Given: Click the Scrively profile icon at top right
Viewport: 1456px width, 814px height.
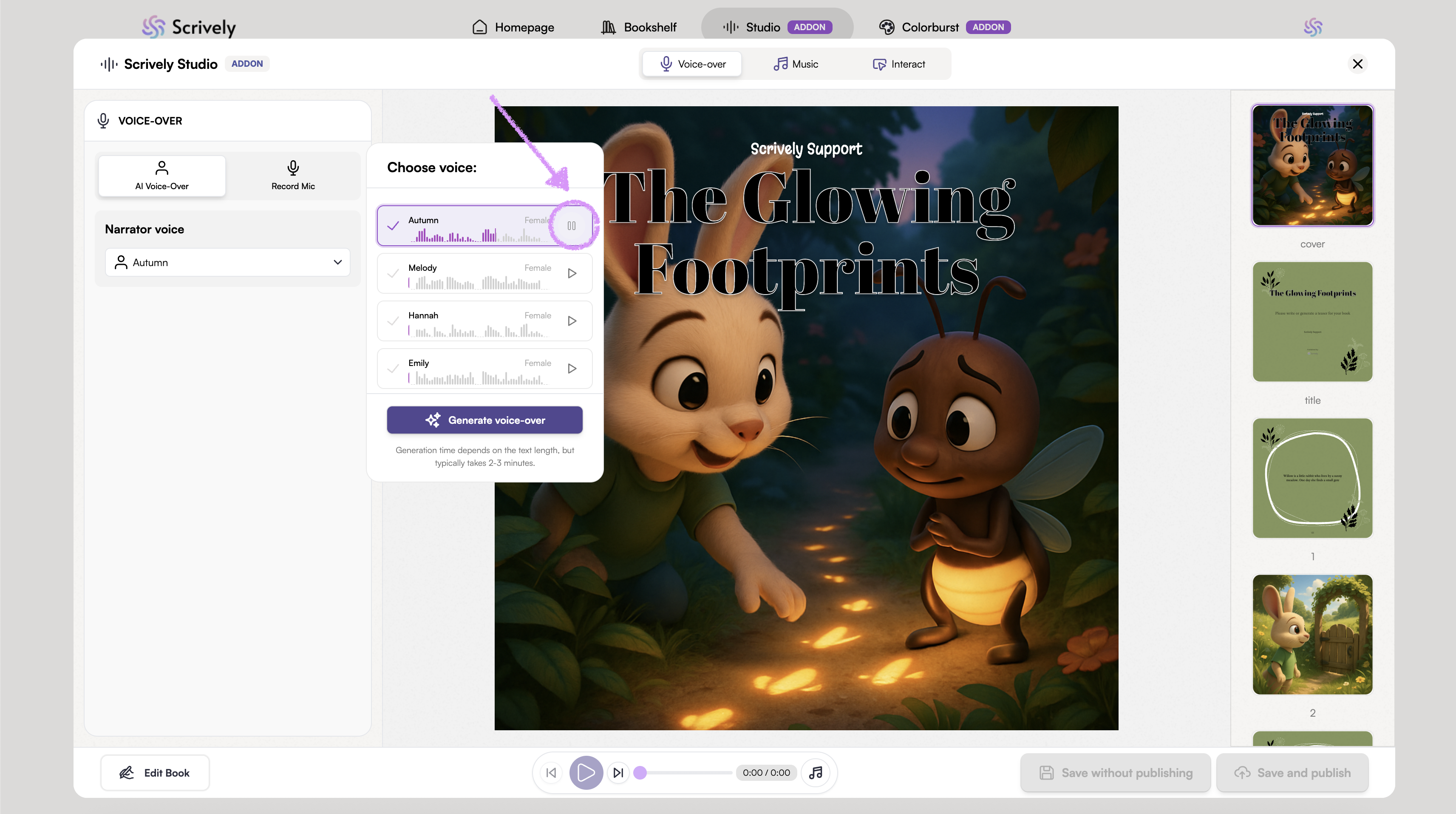Looking at the screenshot, I should (x=1312, y=27).
